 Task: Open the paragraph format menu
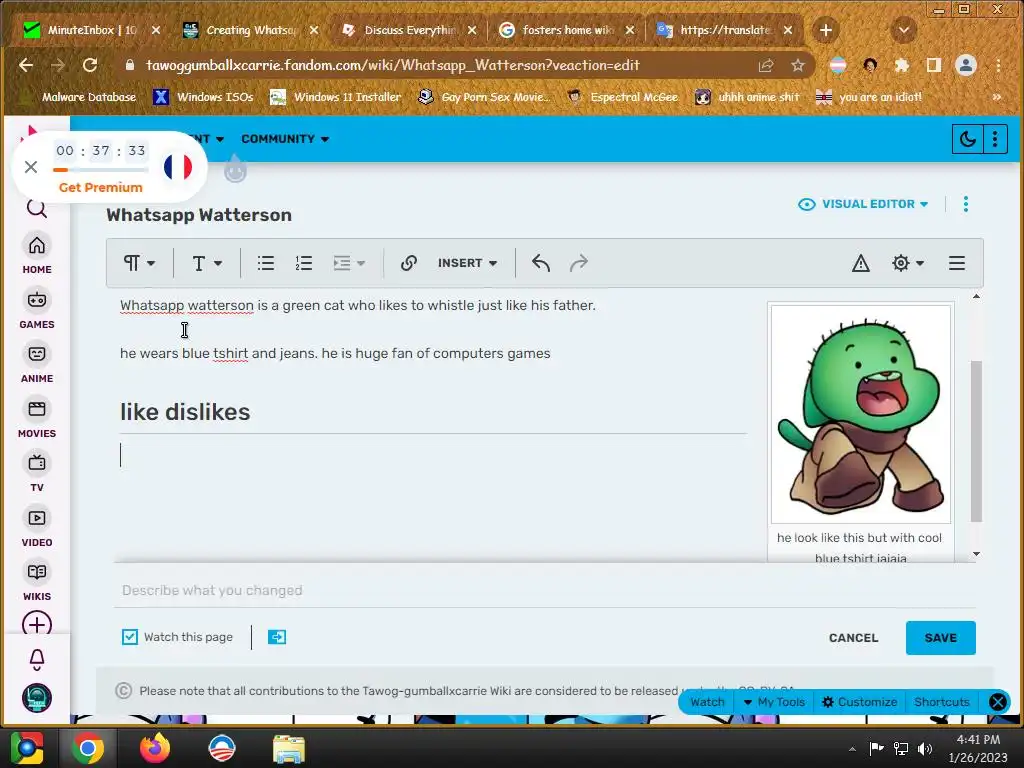[139, 263]
